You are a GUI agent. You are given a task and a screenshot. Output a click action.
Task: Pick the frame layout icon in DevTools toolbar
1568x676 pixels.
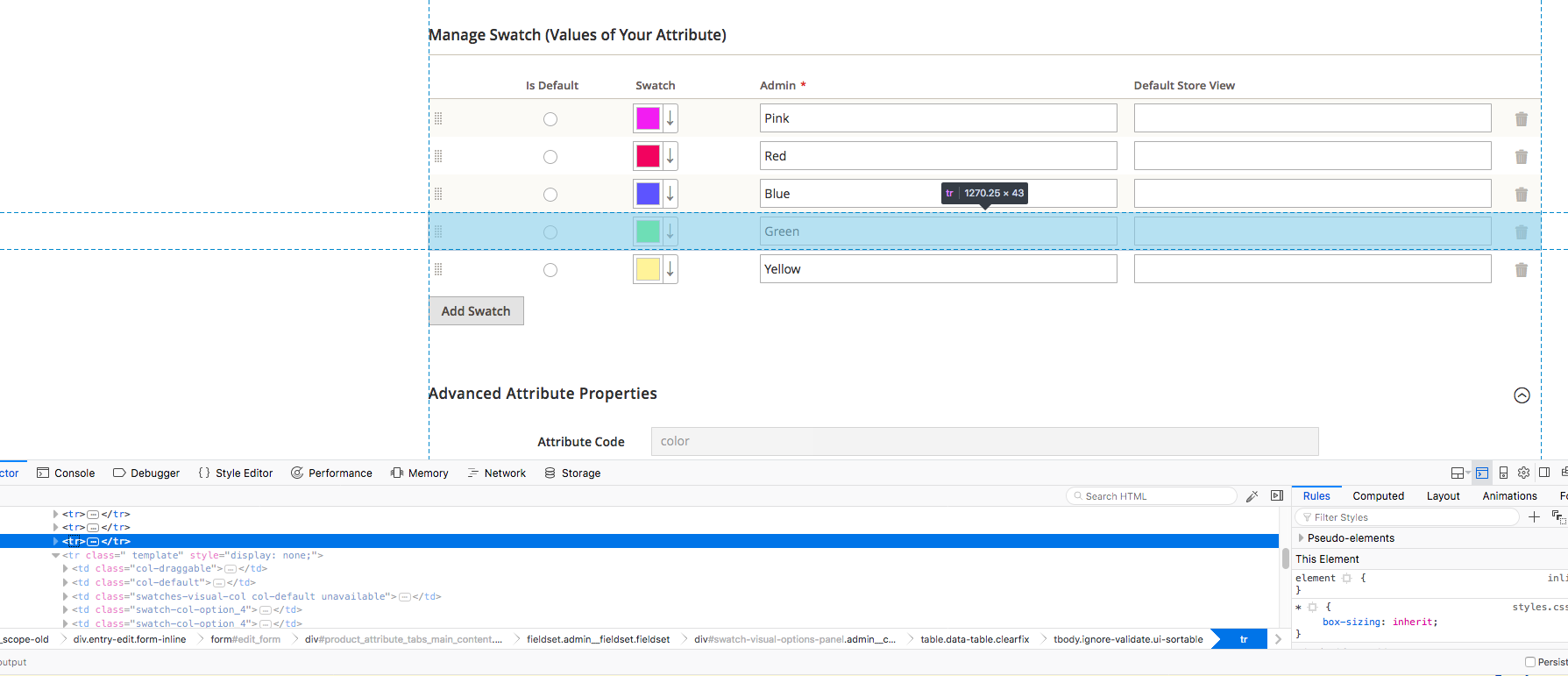coord(1460,473)
